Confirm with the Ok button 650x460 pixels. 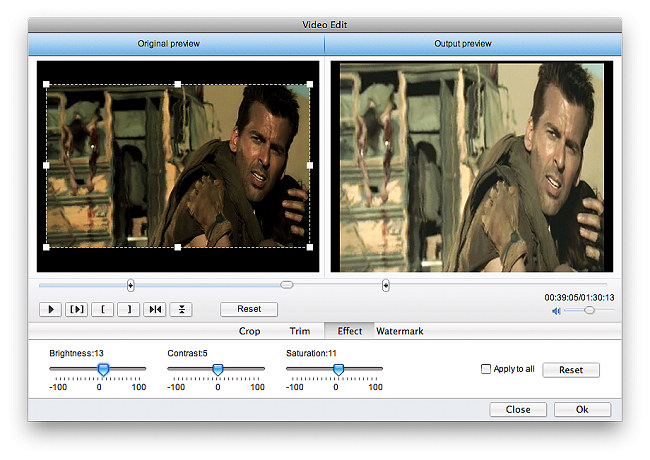[x=582, y=409]
